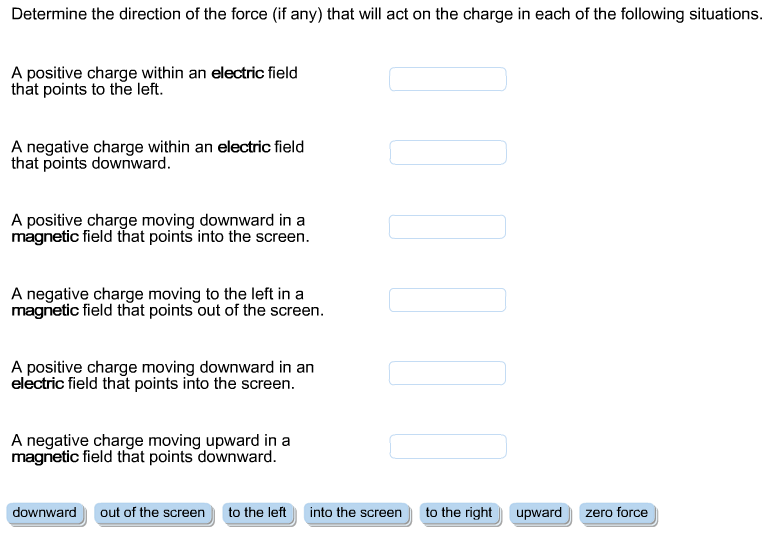Select answer box for magnetic field out of screen

coord(447,300)
